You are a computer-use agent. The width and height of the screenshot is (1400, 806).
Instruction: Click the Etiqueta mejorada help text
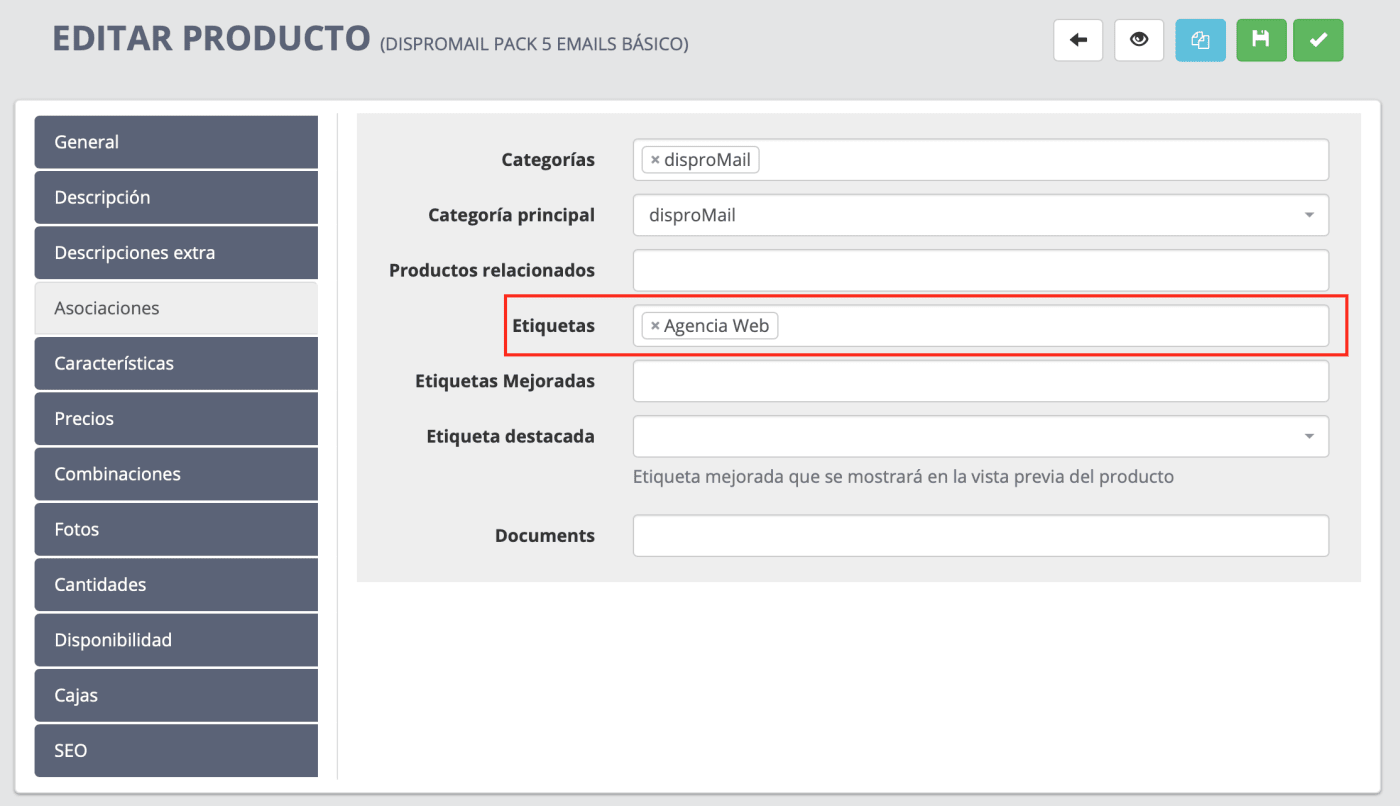903,477
